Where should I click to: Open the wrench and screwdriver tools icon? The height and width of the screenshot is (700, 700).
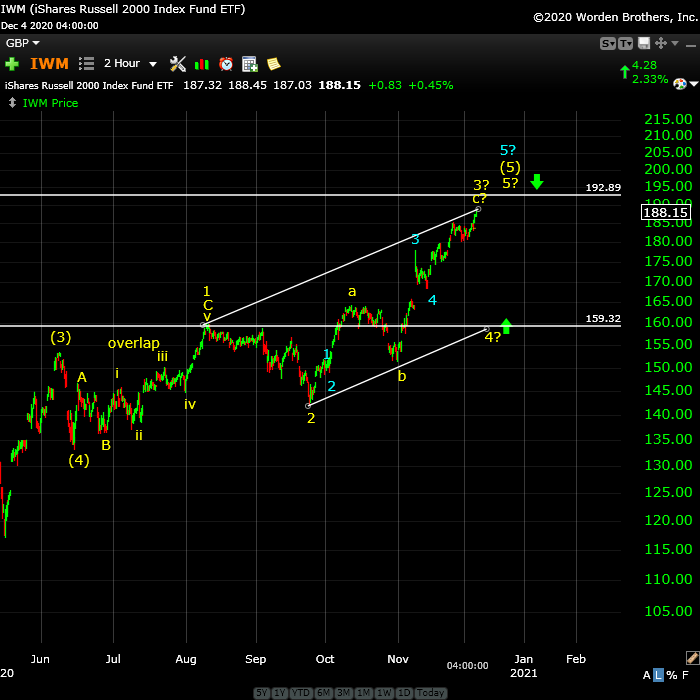(x=178, y=64)
